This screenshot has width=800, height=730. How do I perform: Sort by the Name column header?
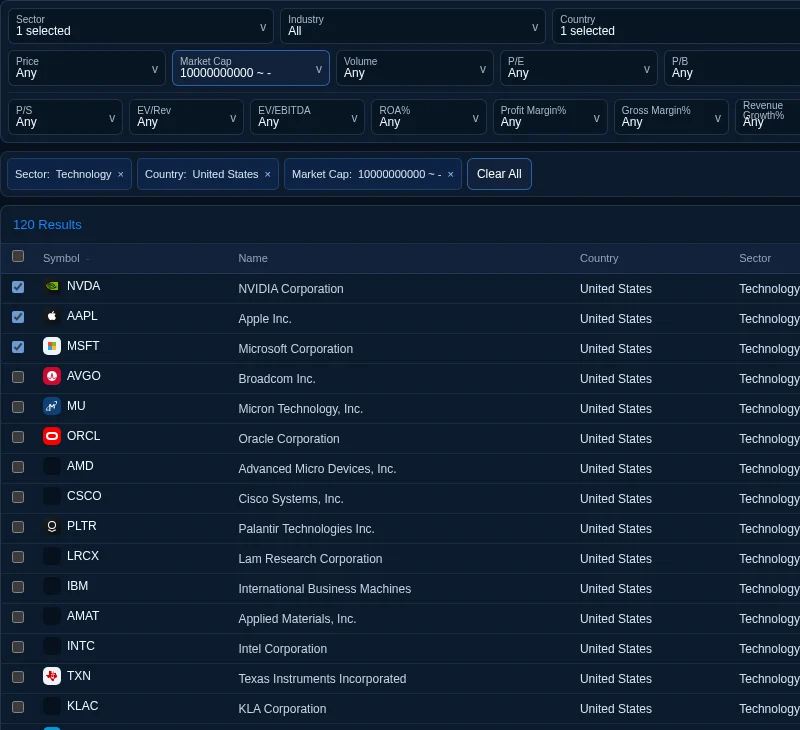(x=253, y=258)
